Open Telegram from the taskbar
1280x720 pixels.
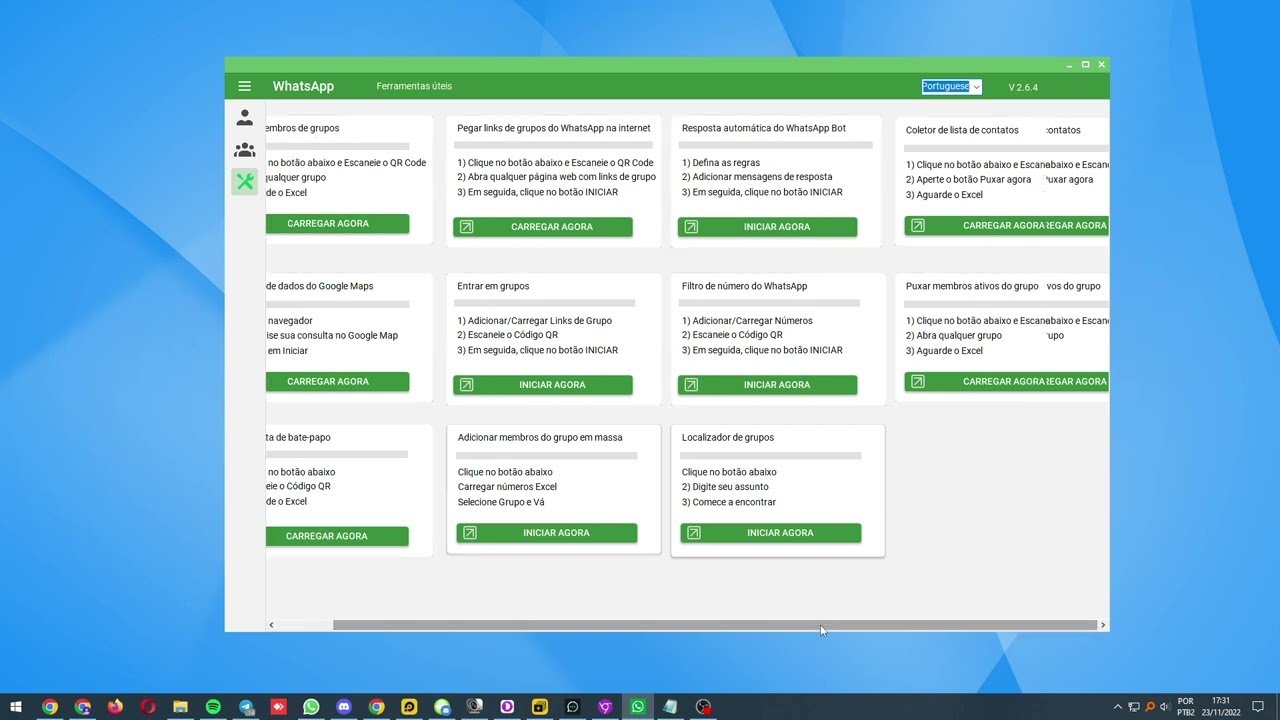pyautogui.click(x=246, y=707)
